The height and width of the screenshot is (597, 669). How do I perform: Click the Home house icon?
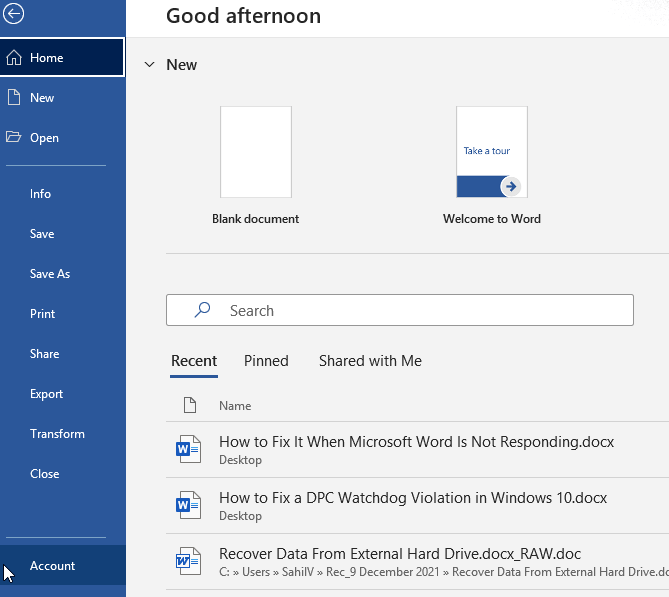click(14, 58)
